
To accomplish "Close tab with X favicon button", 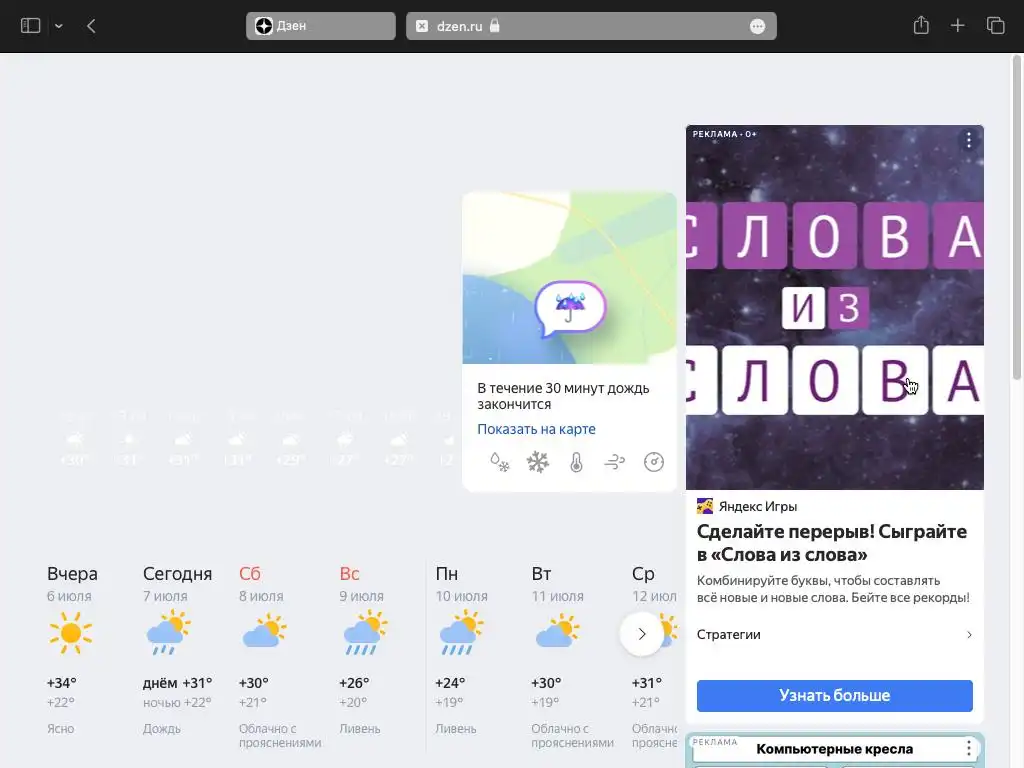I will click(x=422, y=26).
